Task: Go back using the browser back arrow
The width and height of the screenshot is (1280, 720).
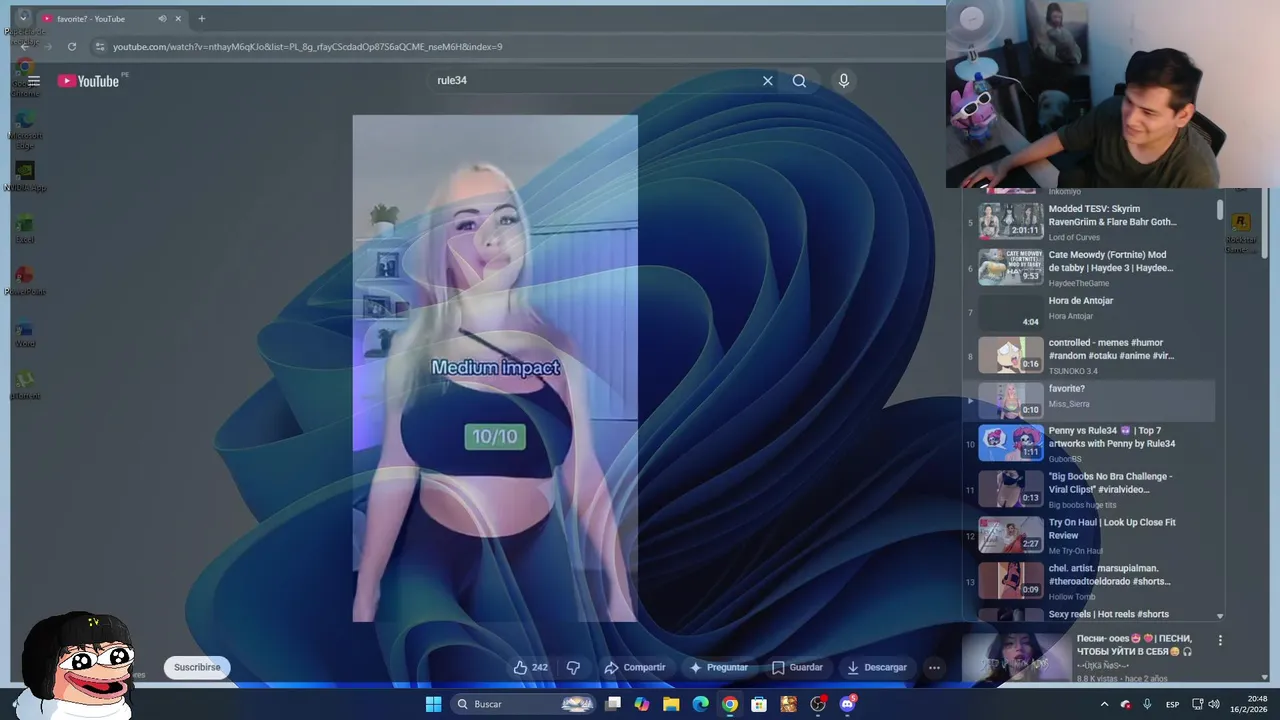Action: (x=24, y=47)
